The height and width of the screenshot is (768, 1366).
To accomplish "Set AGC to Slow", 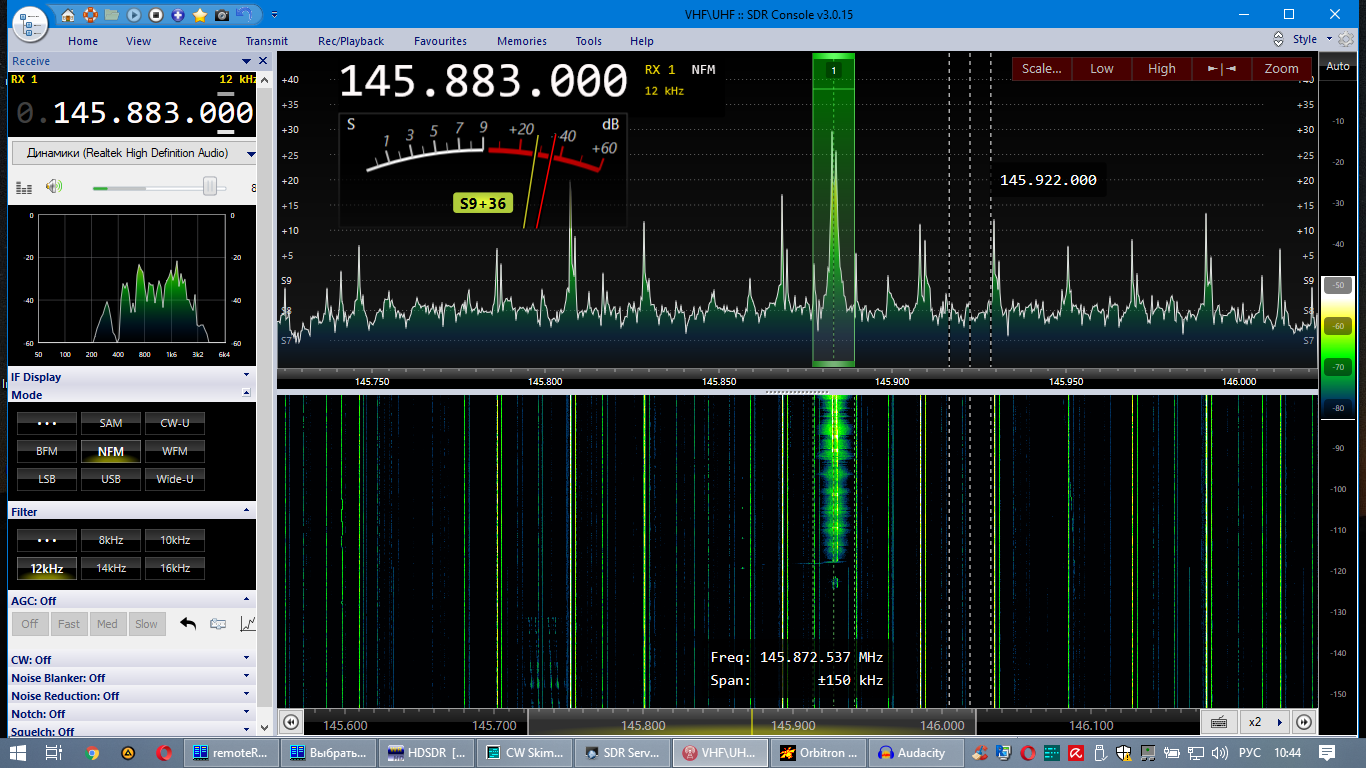I will tap(147, 623).
